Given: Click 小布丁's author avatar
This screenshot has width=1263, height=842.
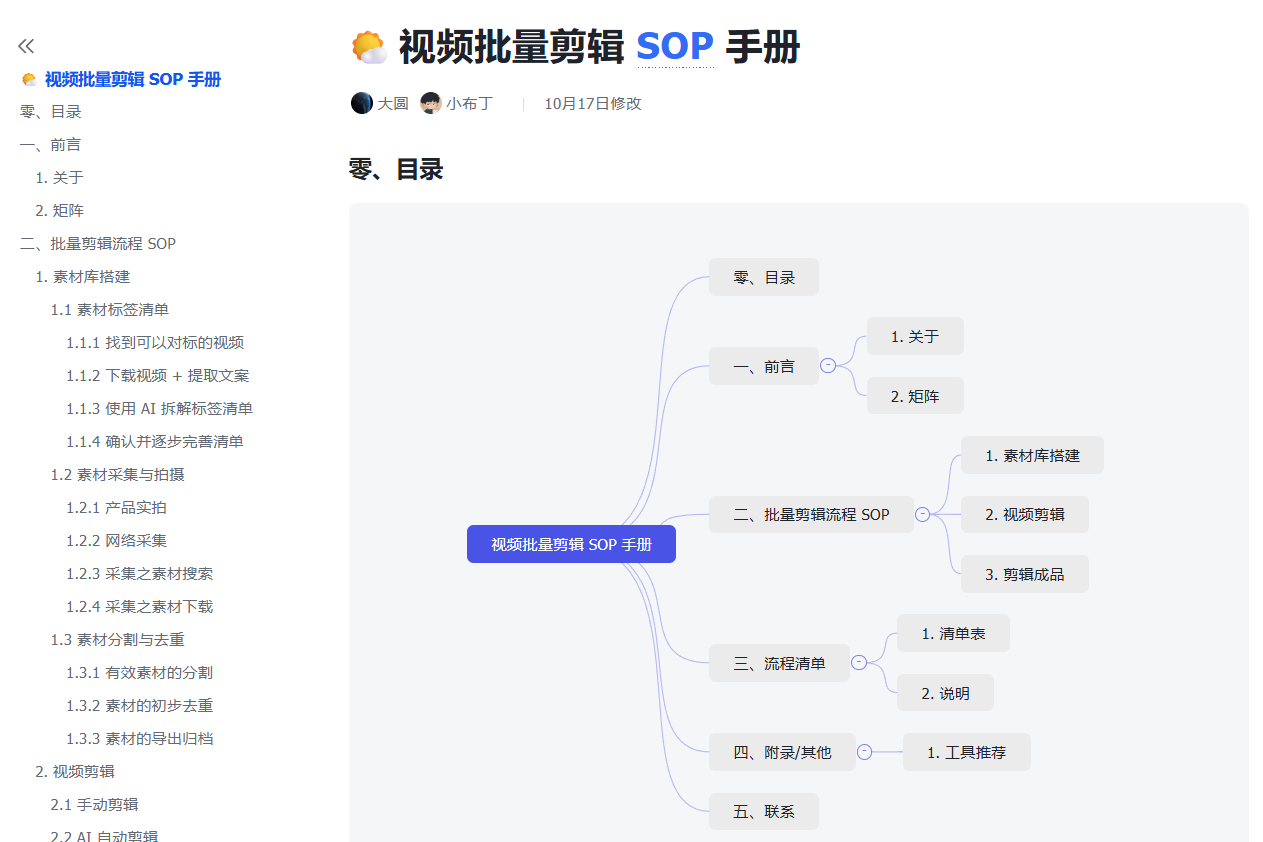Looking at the screenshot, I should point(431,103).
